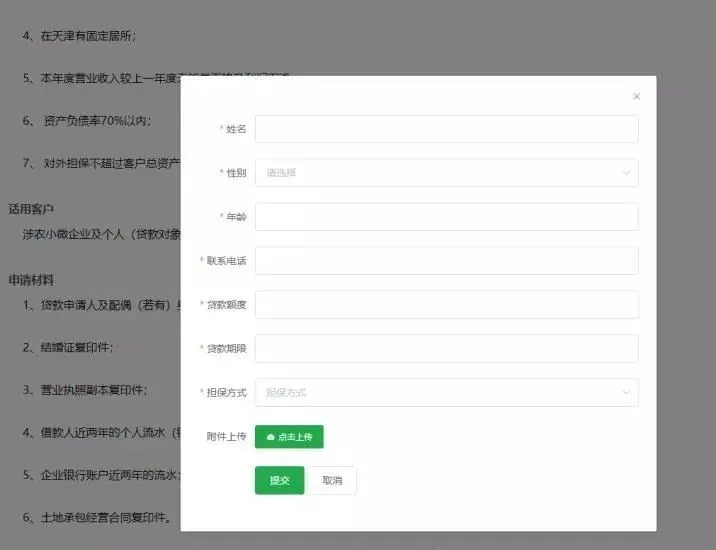The width and height of the screenshot is (716, 550).
Task: Click the 姓名 text input field
Action: coord(446,129)
